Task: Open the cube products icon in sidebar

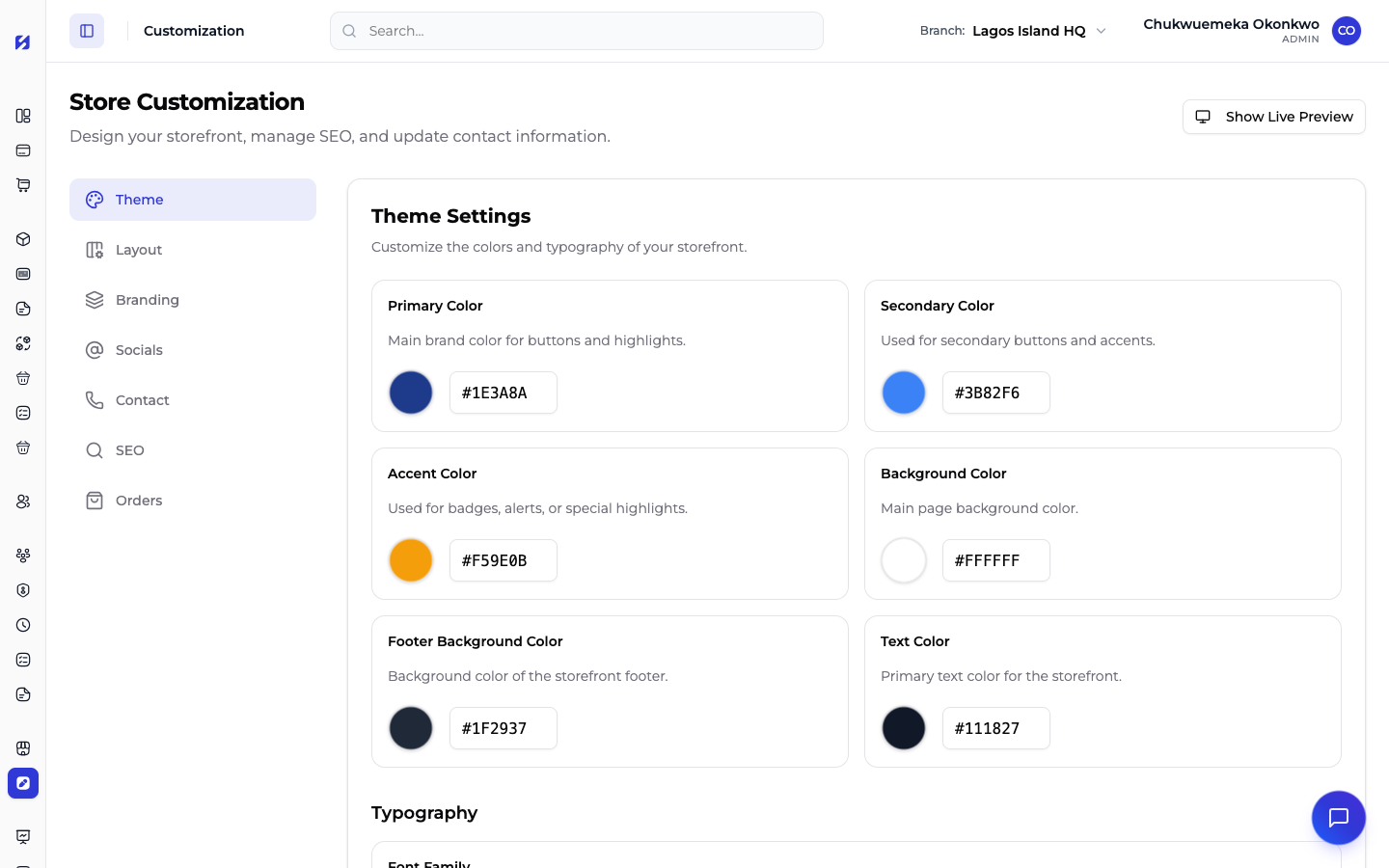Action: click(x=23, y=239)
